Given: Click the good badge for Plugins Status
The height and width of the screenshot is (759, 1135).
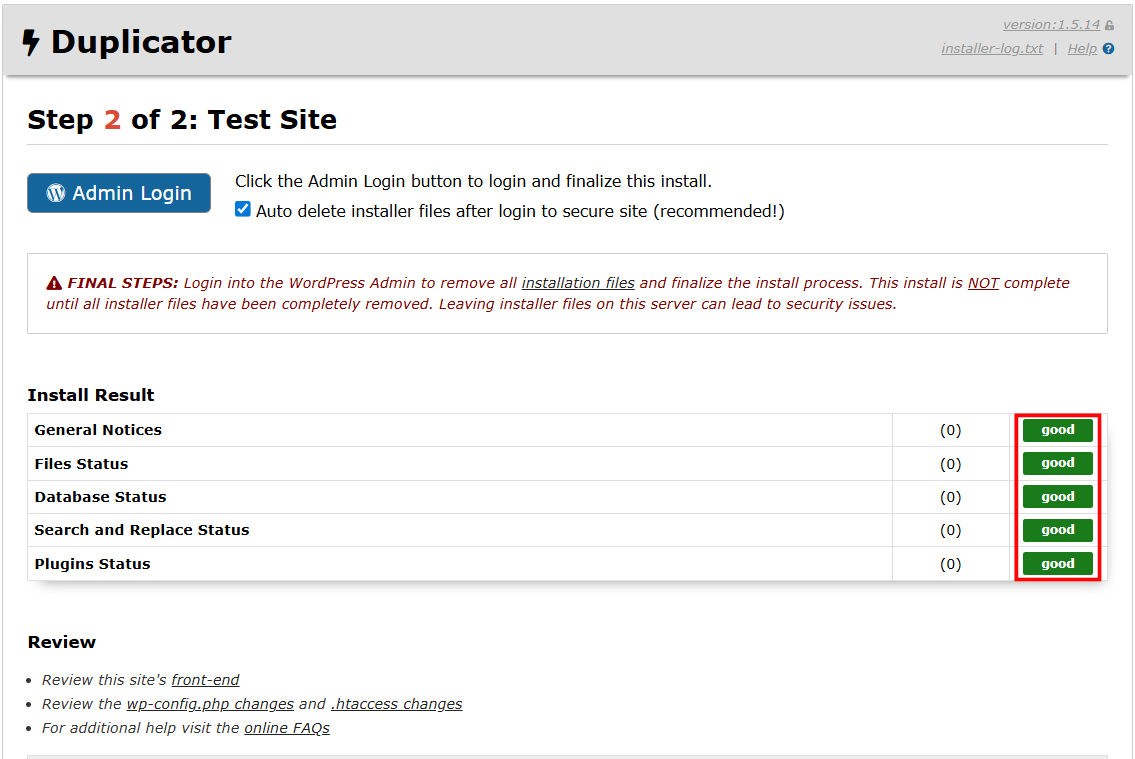Looking at the screenshot, I should tap(1057, 564).
